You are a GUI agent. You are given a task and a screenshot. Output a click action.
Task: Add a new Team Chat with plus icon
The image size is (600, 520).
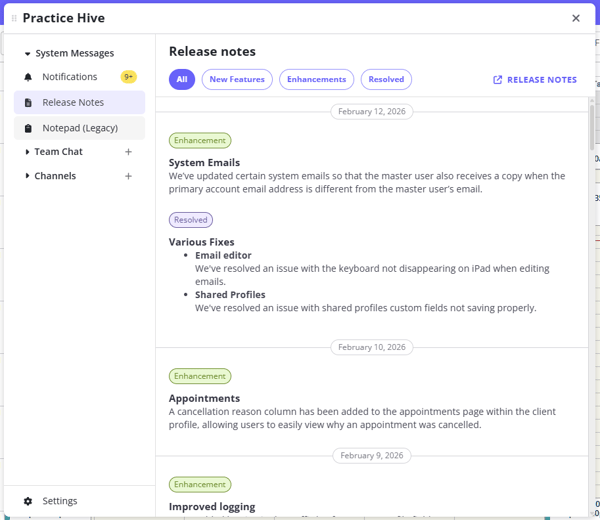tap(128, 152)
